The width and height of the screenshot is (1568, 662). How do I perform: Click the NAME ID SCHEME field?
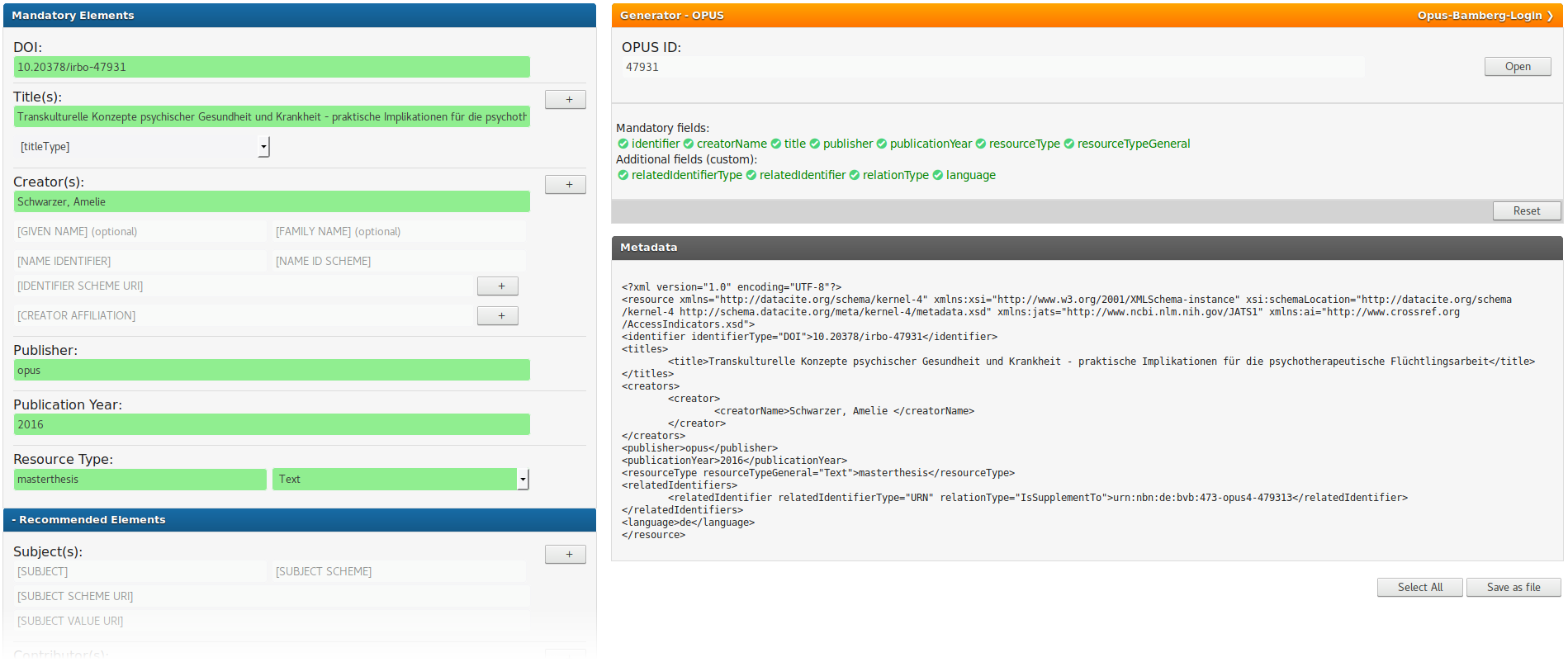pos(399,262)
